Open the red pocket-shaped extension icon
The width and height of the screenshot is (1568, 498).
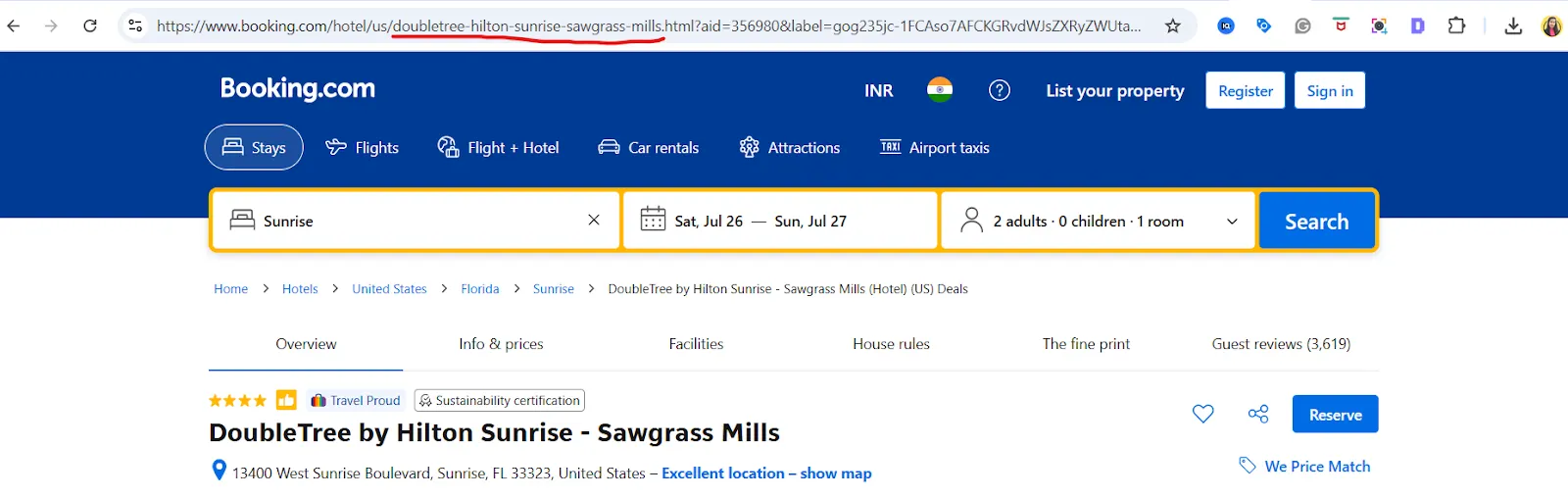[x=1341, y=26]
